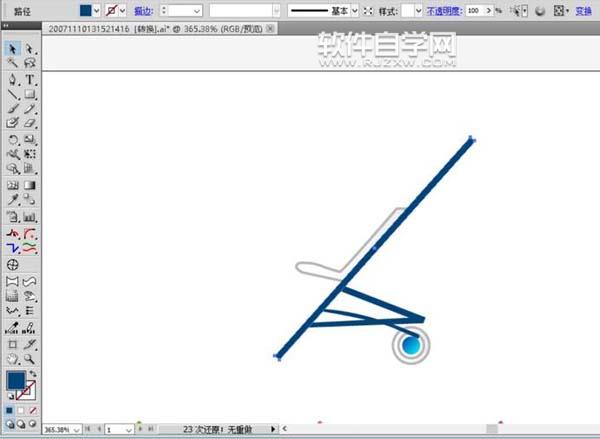Switch to the 20071110131521416 document tab
600x439 pixels.
pyautogui.click(x=155, y=29)
